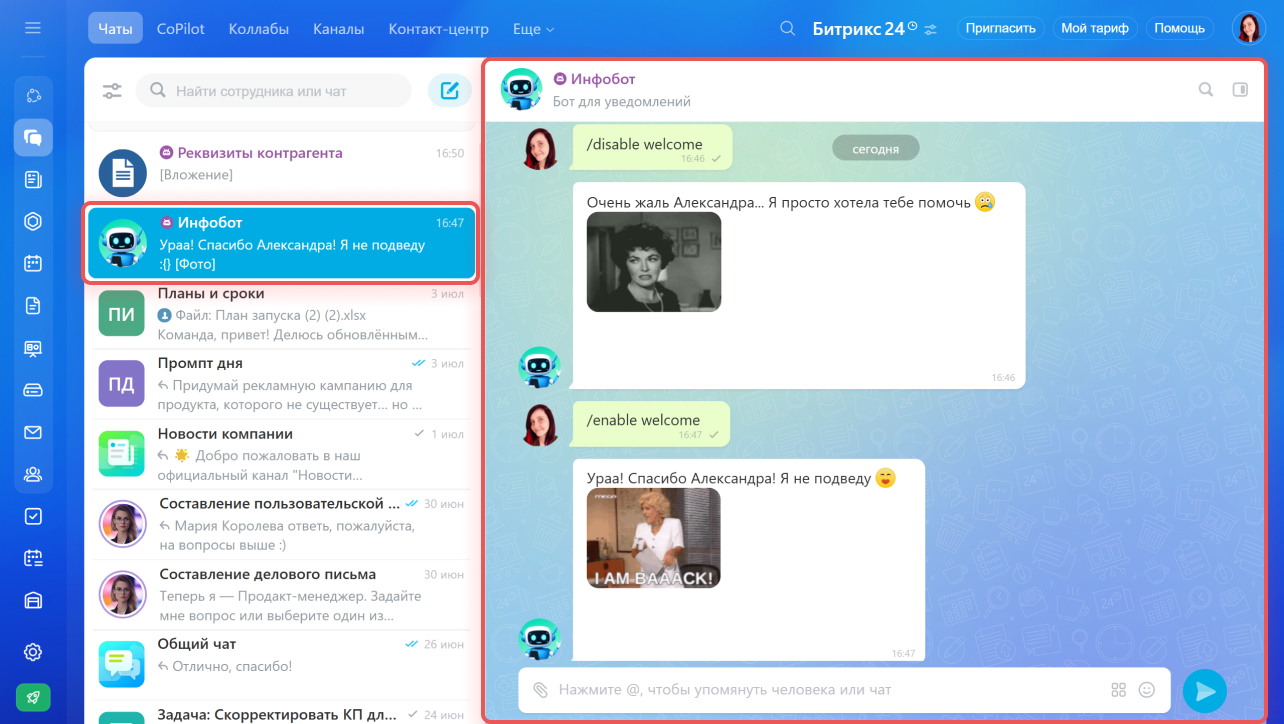
Task: Select the Инфобот chat in list
Action: [x=282, y=243]
